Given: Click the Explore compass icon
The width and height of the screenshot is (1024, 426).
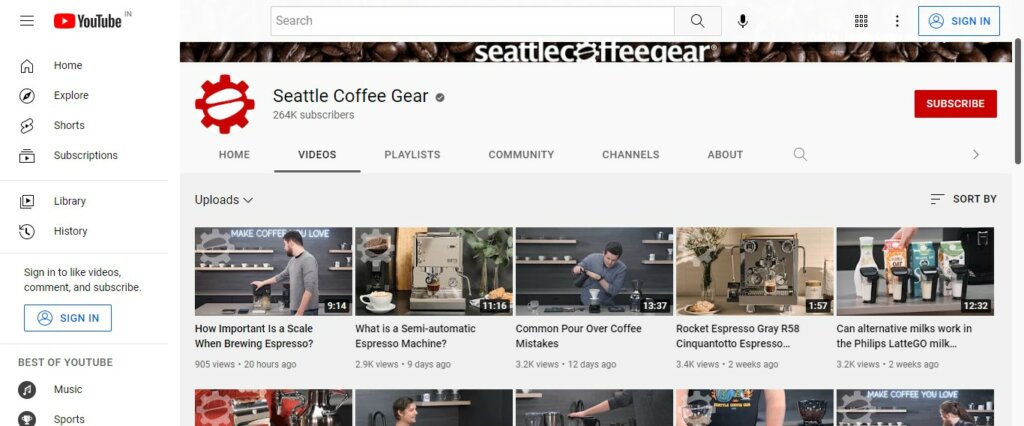Looking at the screenshot, I should [27, 95].
